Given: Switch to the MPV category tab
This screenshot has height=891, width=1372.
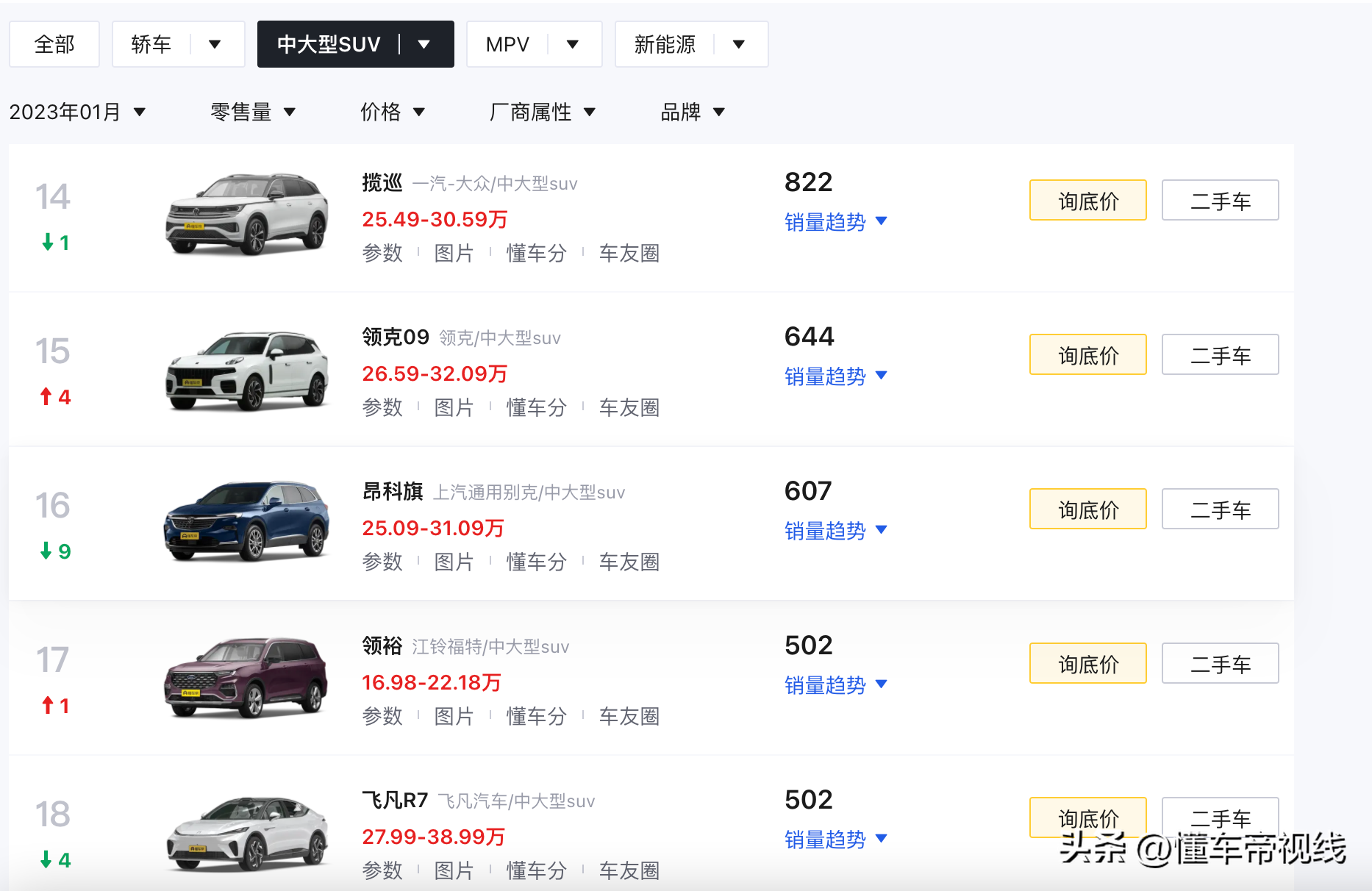Looking at the screenshot, I should click(507, 44).
